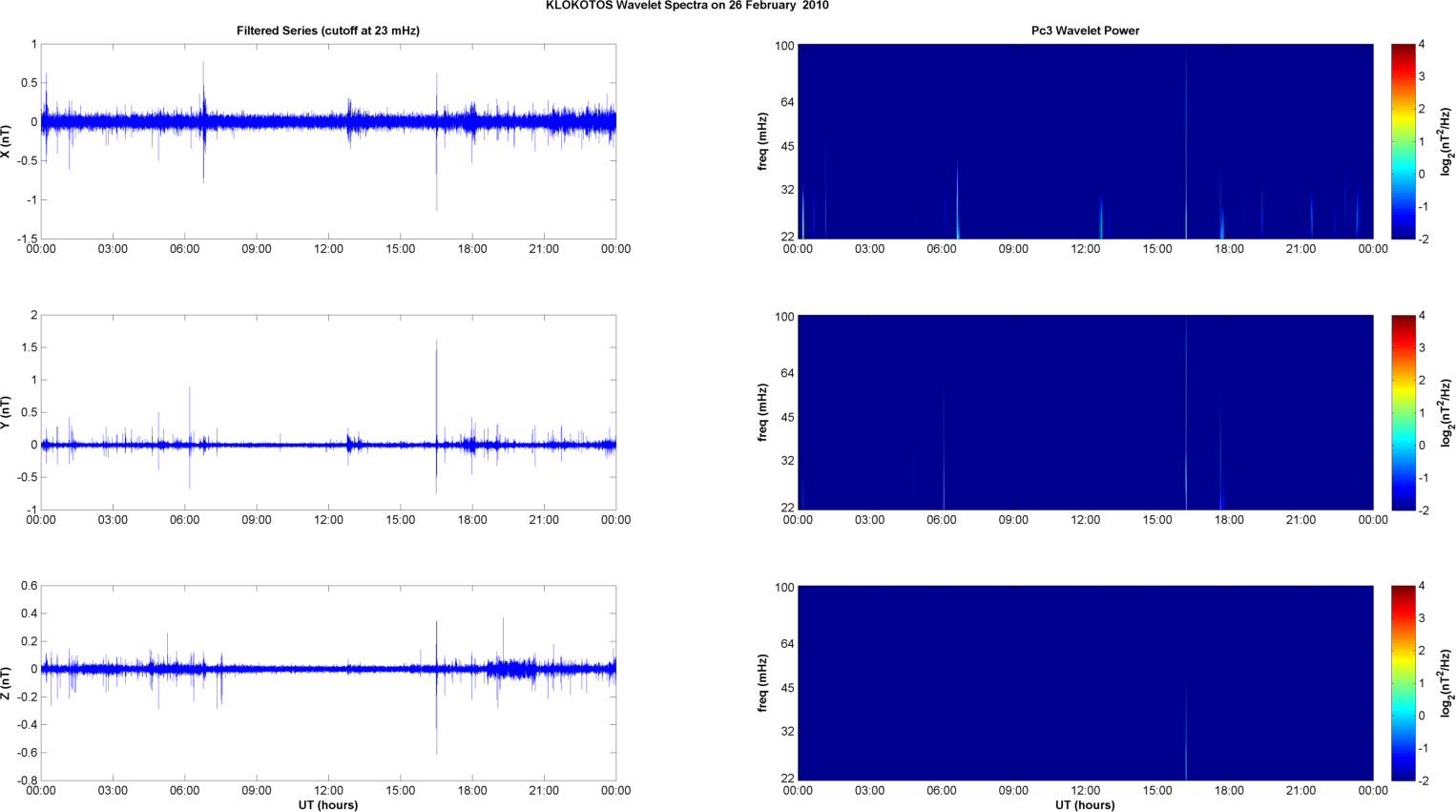Pick the colorbar of the bottom wavelet spectrogram
Viewport: 1456px width, 812px height.
pyautogui.click(x=1403, y=683)
